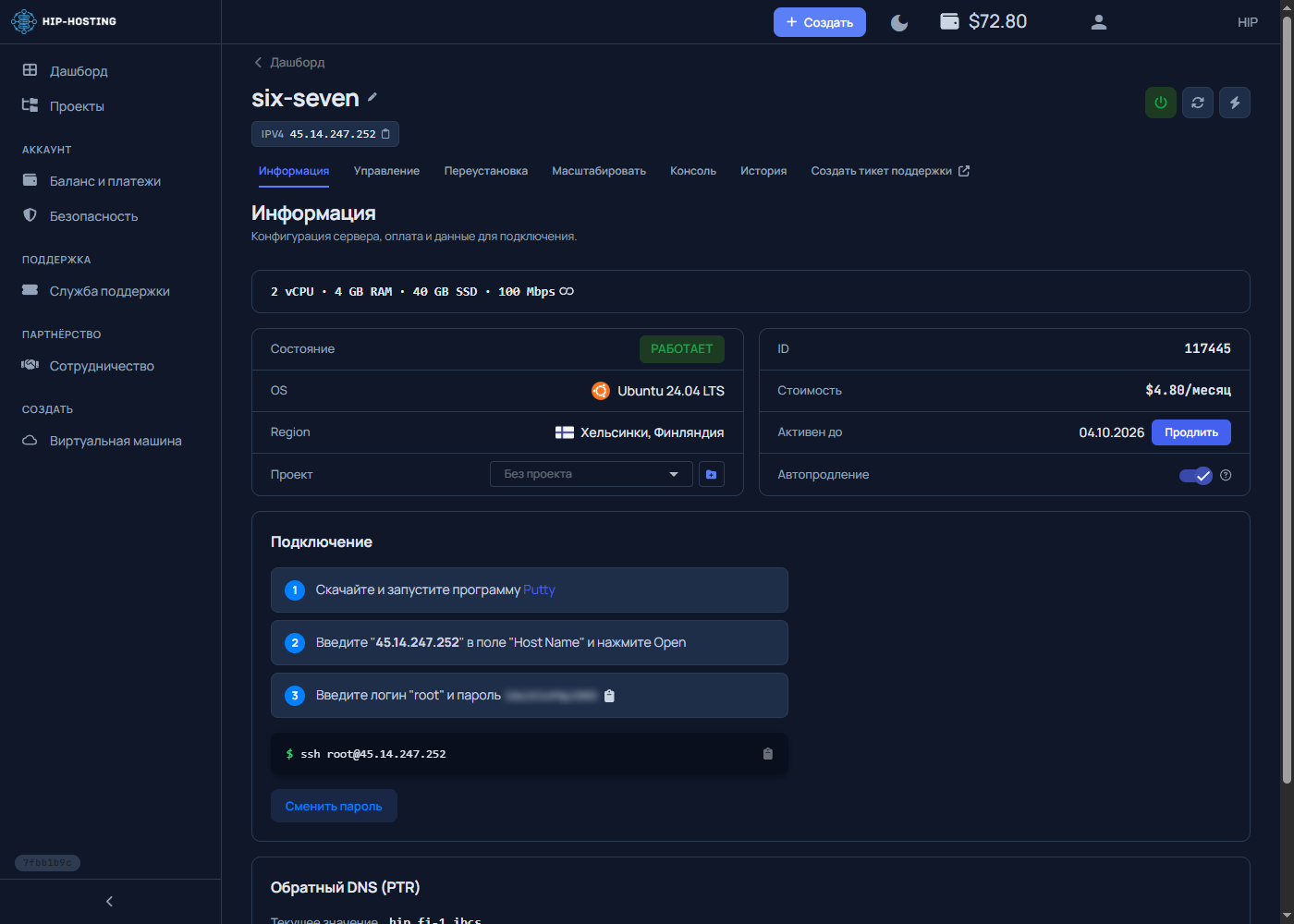The height and width of the screenshot is (924, 1294).
Task: Click the HIP account label
Action: [1247, 22]
